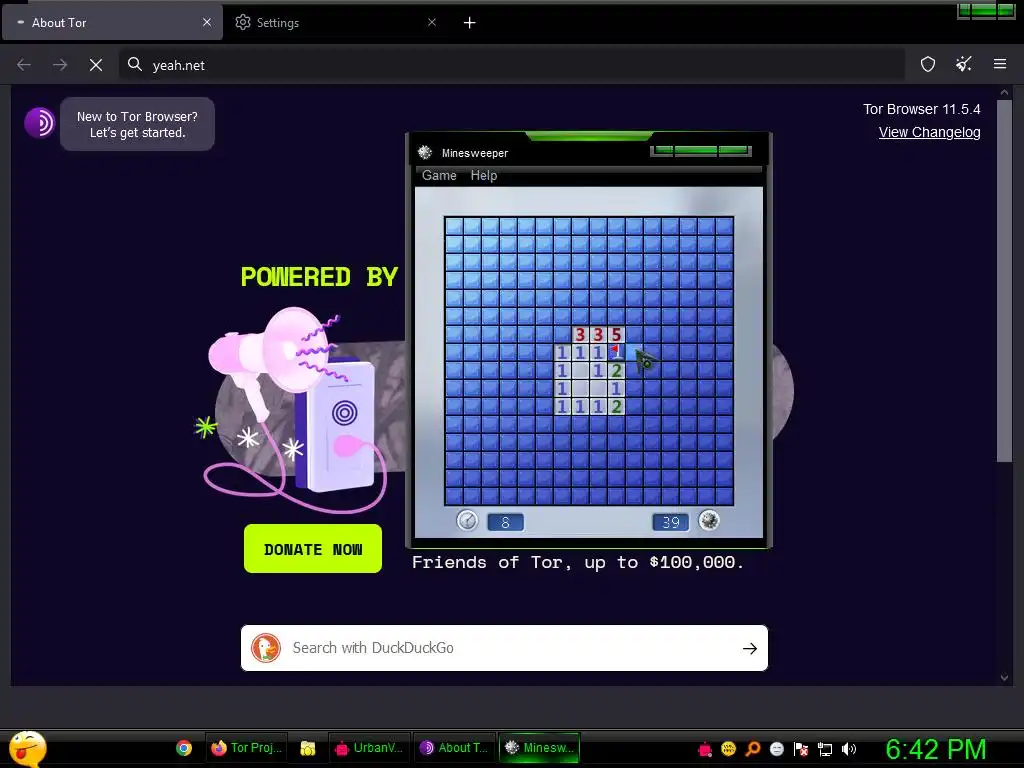Click the page vertical scrollbar thumb
This screenshot has width=1024, height=768.
pyautogui.click(x=1004, y=281)
